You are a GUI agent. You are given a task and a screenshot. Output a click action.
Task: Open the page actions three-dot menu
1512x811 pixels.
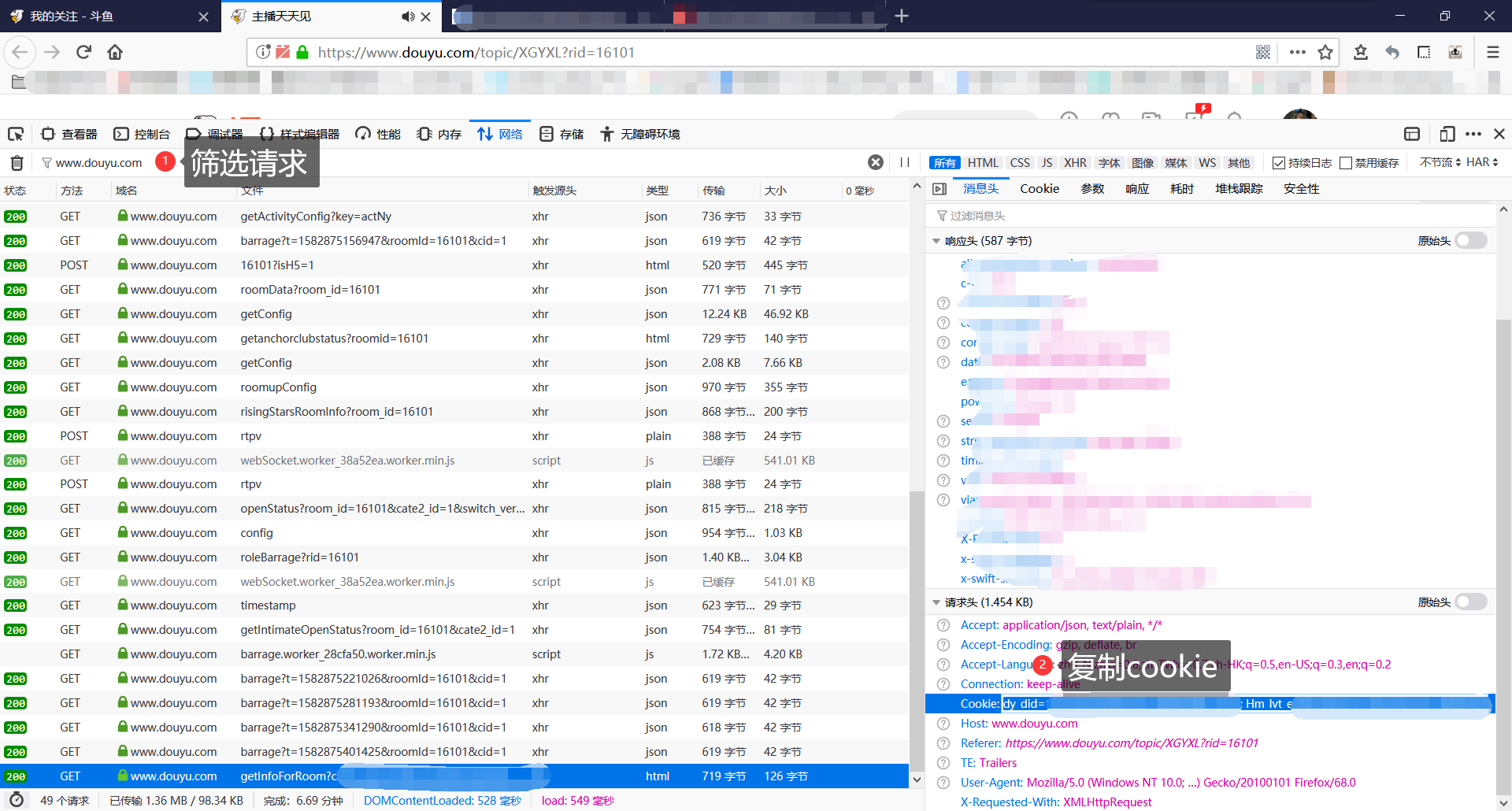pyautogui.click(x=1298, y=52)
